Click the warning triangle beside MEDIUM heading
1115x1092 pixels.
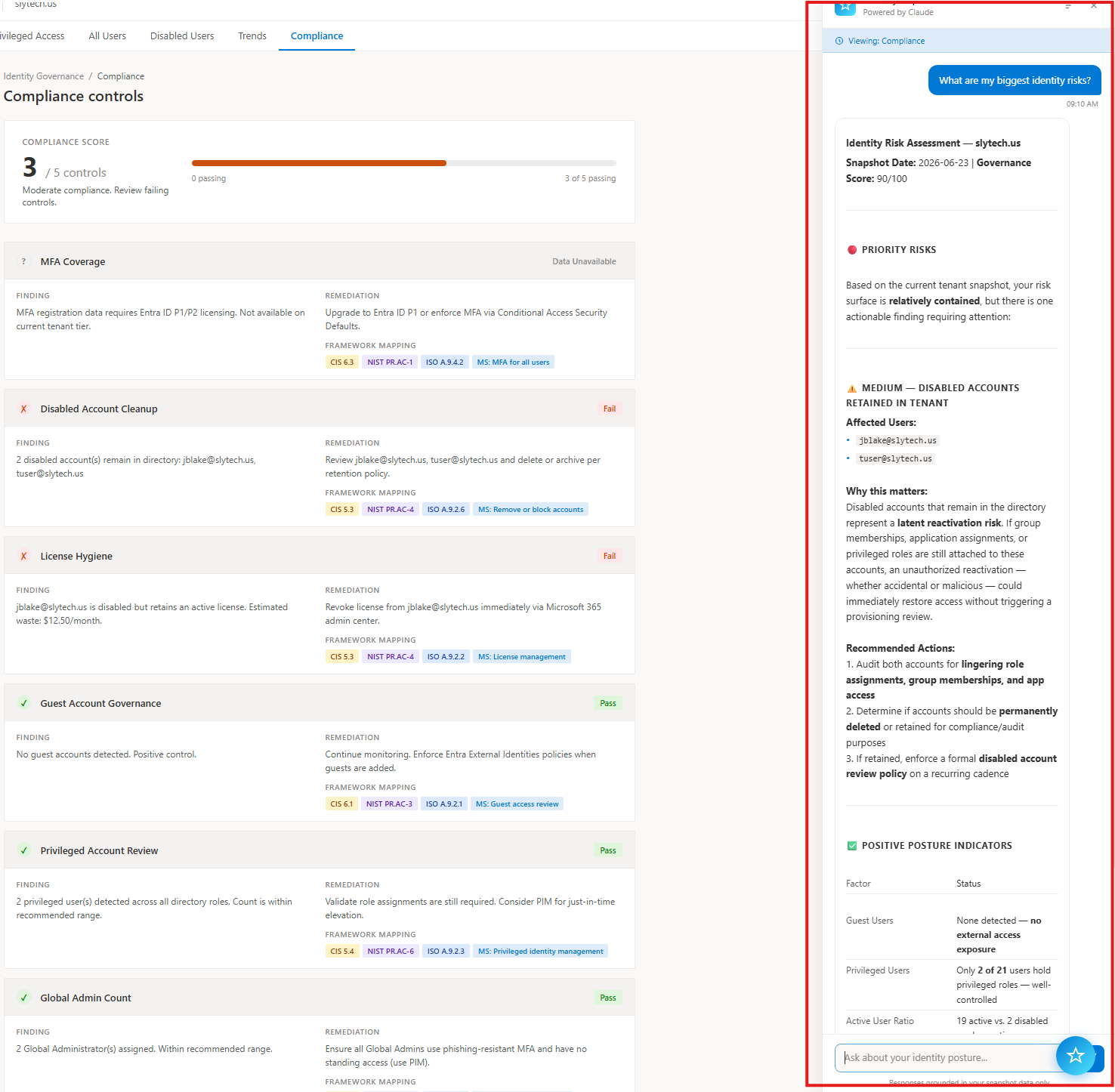pyautogui.click(x=852, y=388)
